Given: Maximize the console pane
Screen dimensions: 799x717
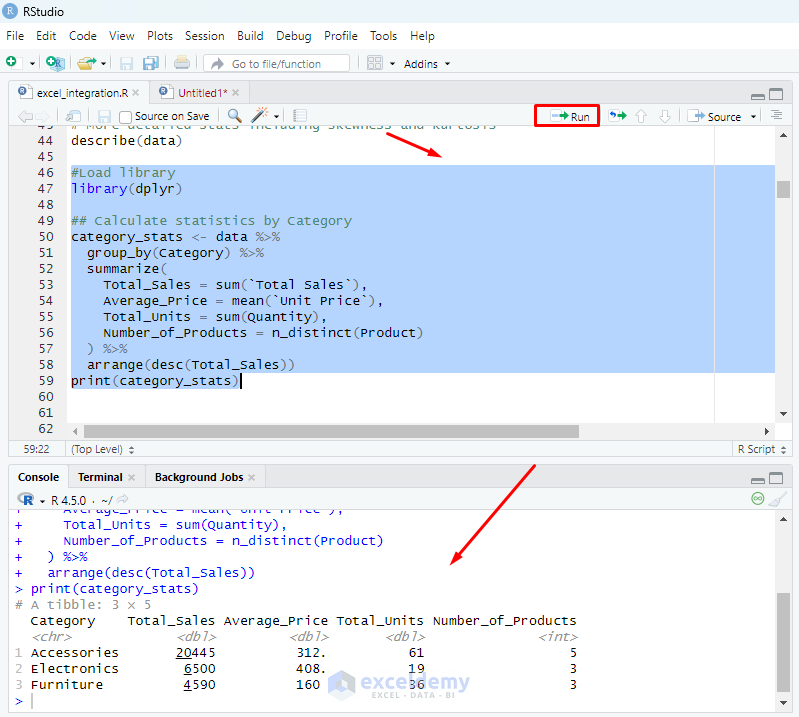Looking at the screenshot, I should pos(776,478).
